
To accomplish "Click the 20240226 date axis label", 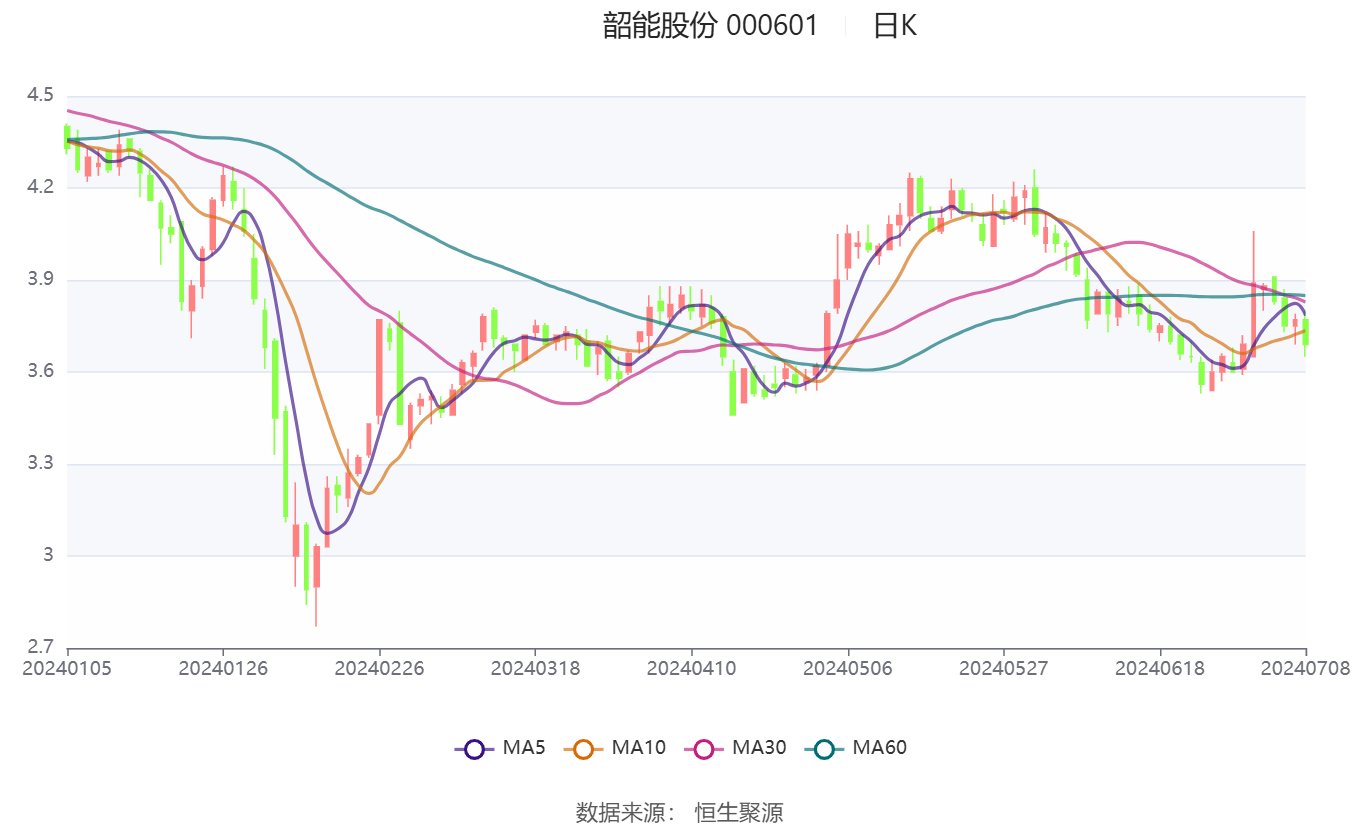I will (379, 668).
